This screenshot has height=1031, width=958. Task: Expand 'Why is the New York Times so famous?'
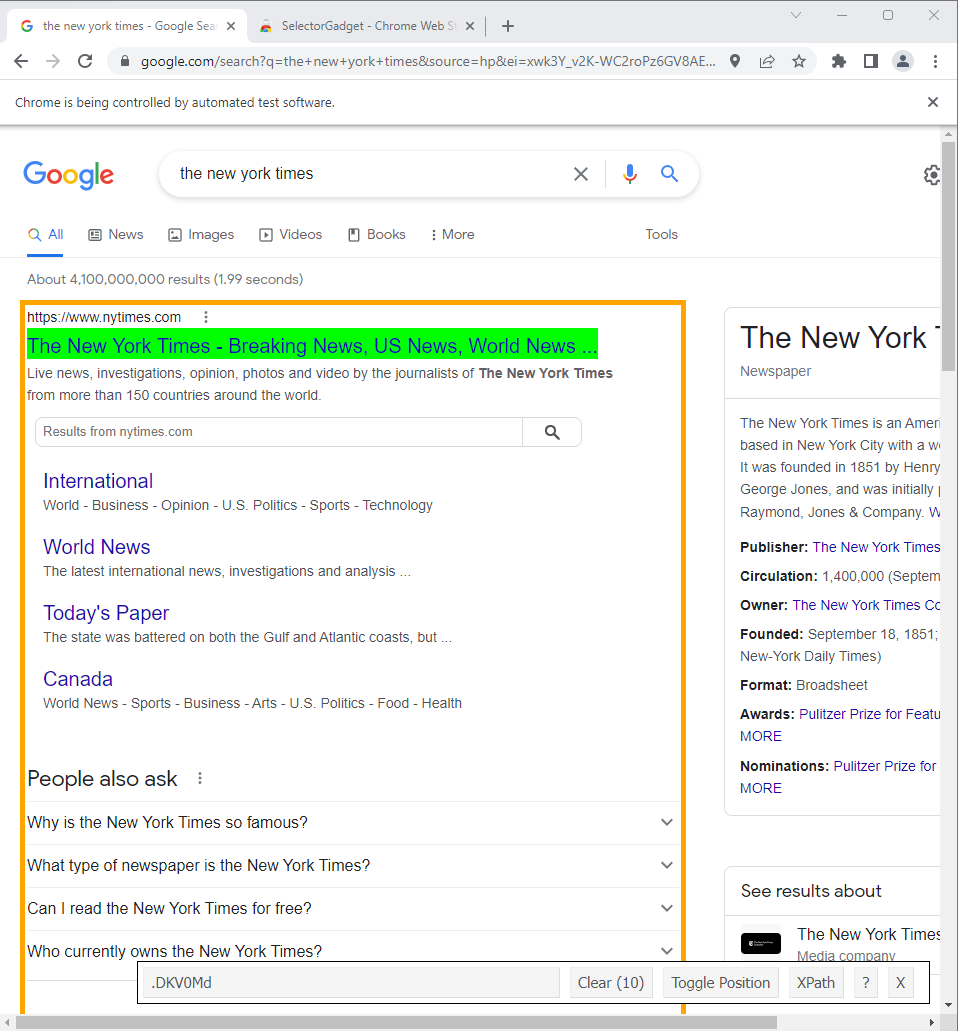coord(352,823)
